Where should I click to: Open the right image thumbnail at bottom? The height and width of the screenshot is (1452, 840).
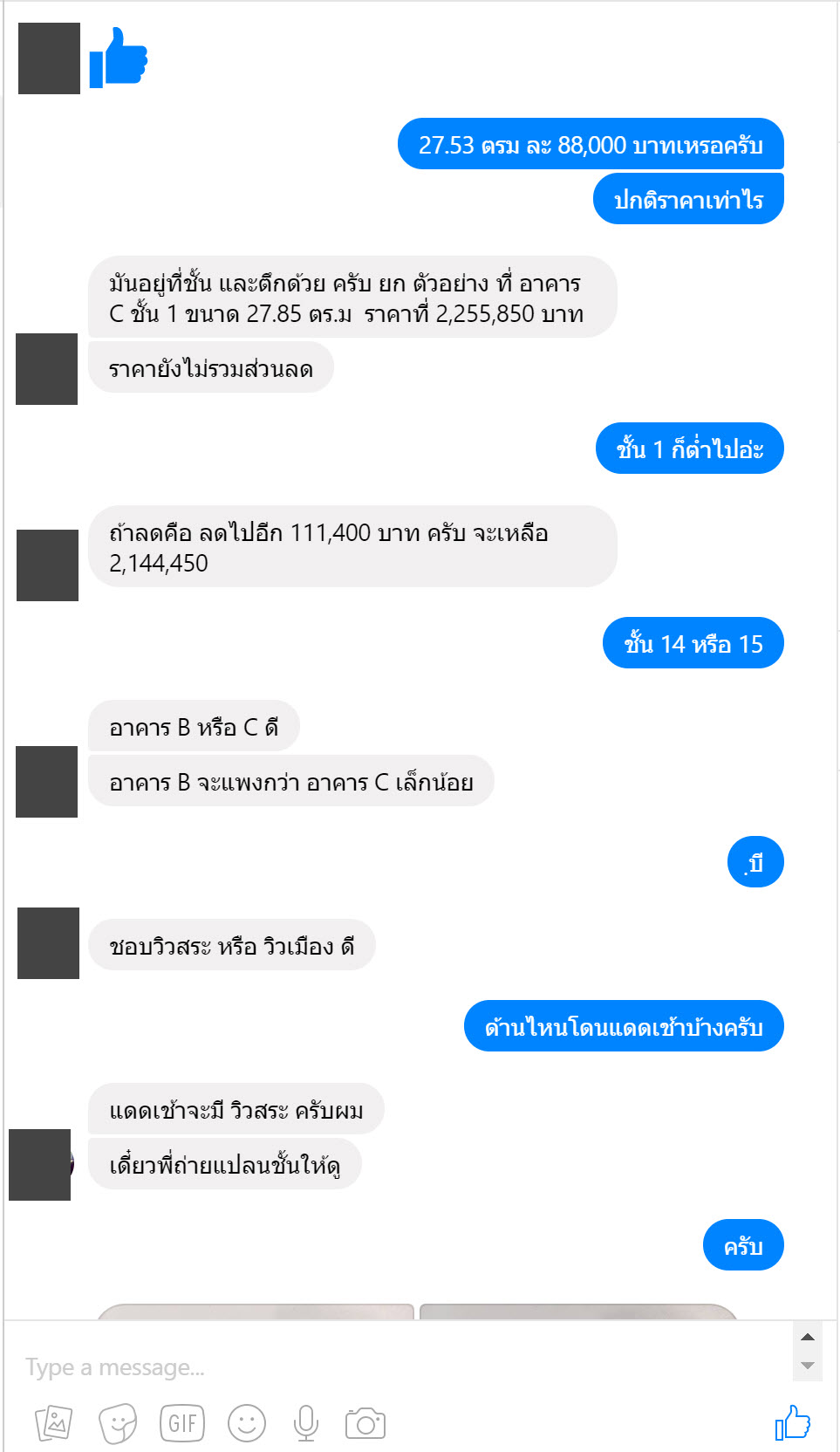pos(579,1312)
